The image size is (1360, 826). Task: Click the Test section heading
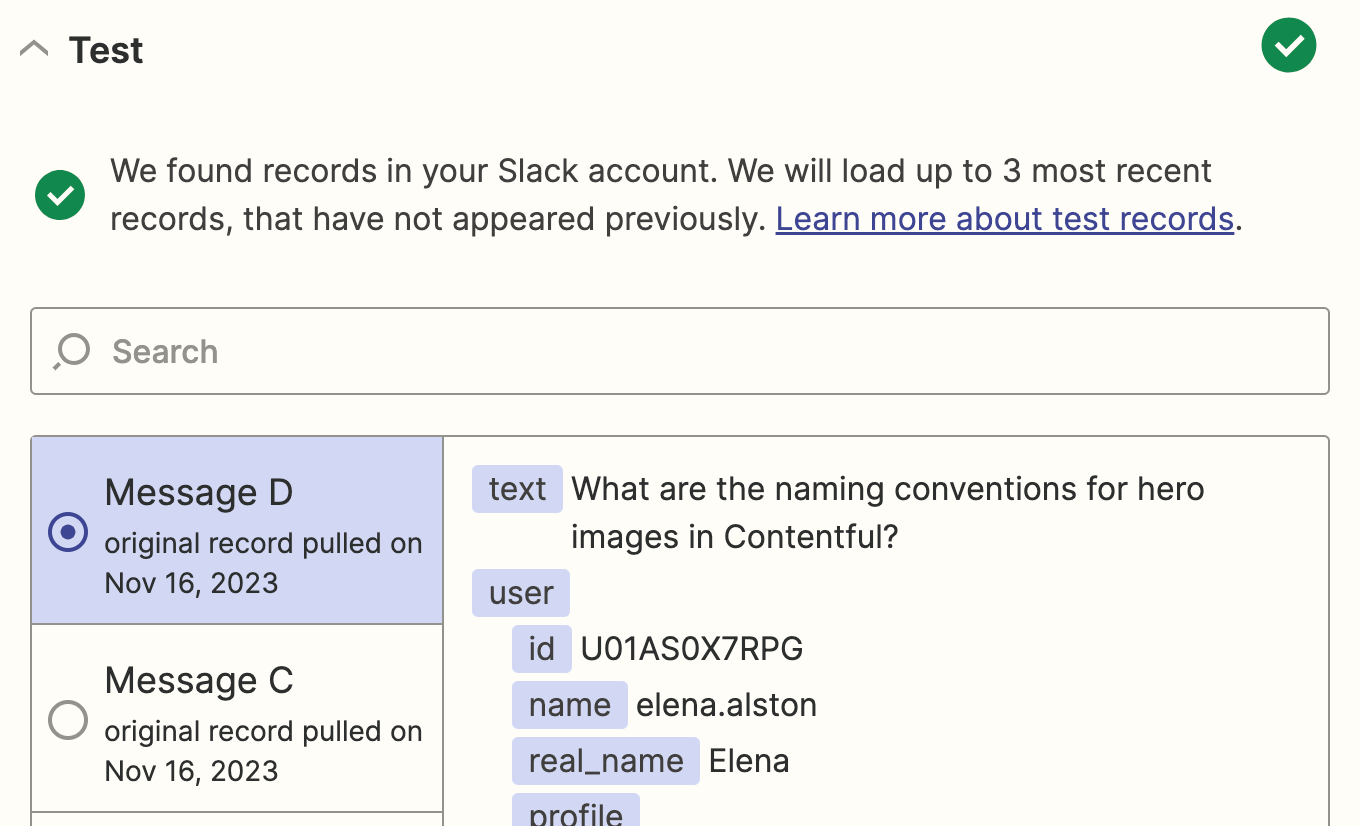coord(106,50)
